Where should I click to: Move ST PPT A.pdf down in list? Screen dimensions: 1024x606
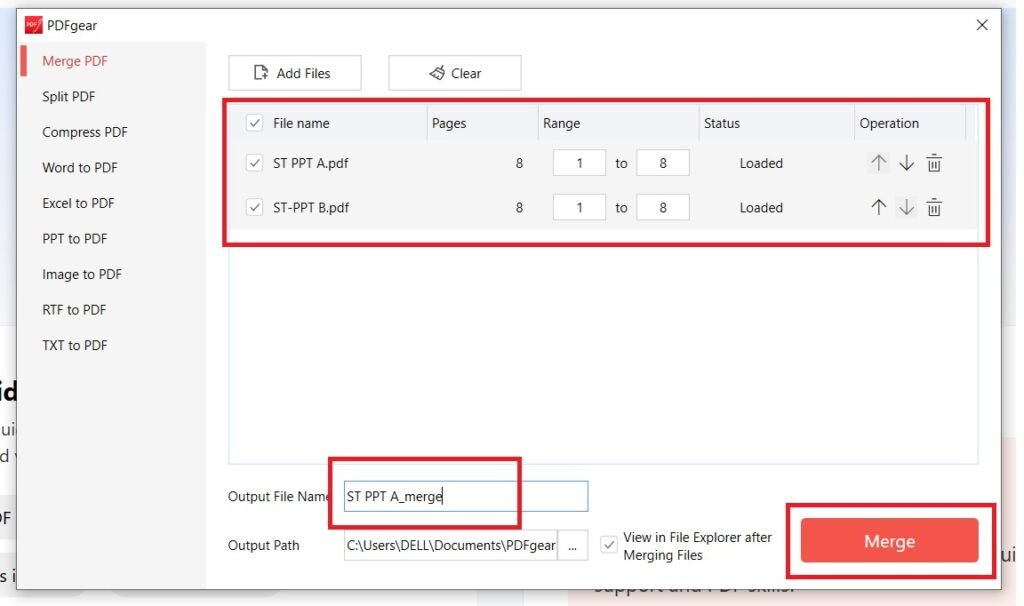[x=906, y=163]
